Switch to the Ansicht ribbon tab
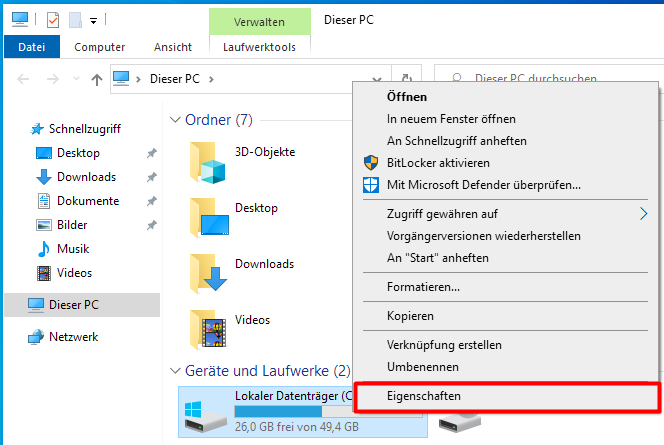The width and height of the screenshot is (664, 445). pos(173,46)
